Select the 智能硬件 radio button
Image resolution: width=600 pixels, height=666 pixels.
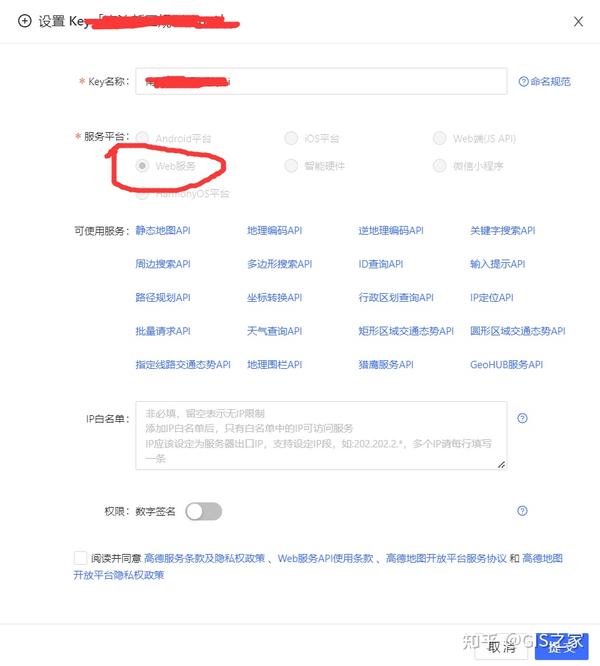pyautogui.click(x=291, y=166)
